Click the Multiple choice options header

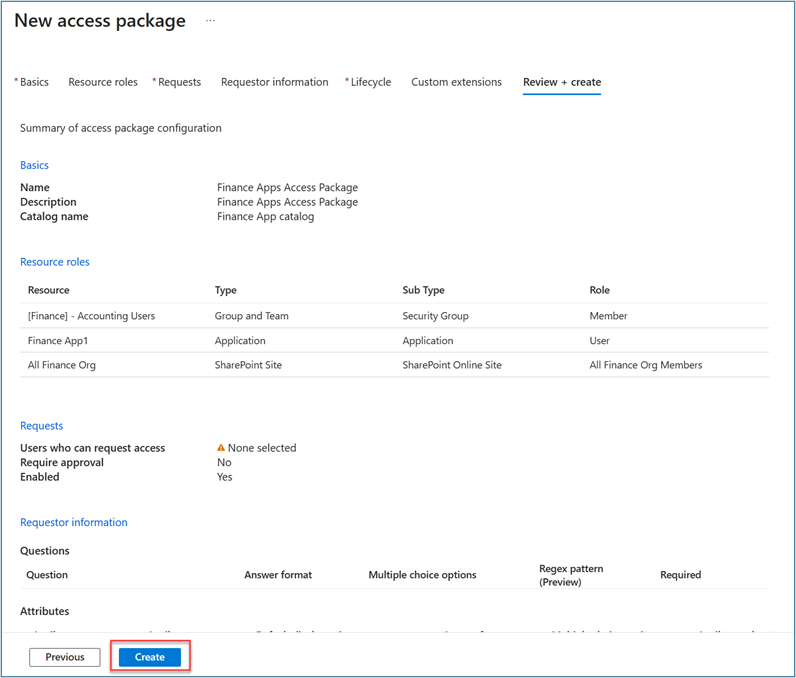click(422, 575)
